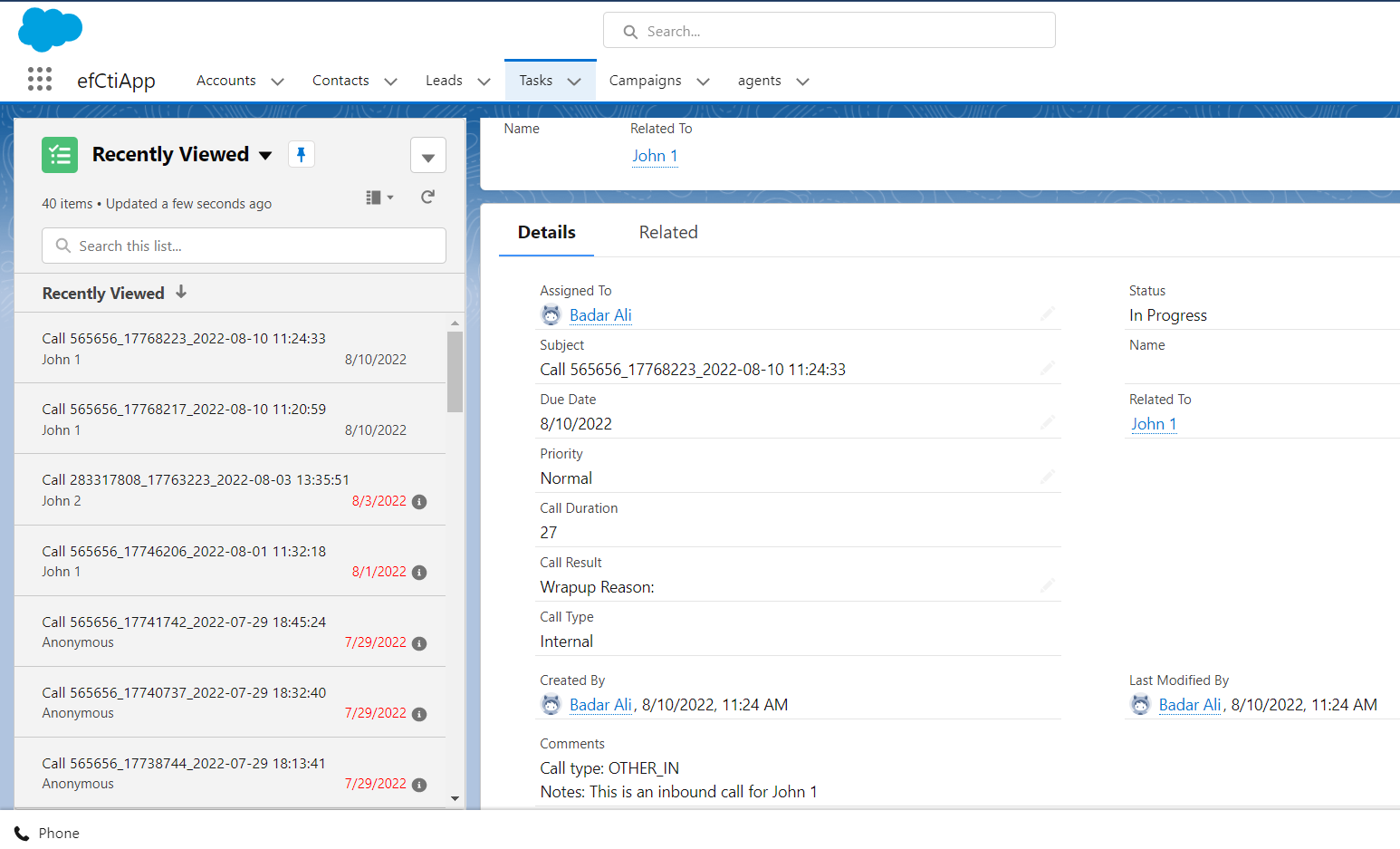Click the Search this list field
The width and height of the screenshot is (1400, 849).
point(244,246)
